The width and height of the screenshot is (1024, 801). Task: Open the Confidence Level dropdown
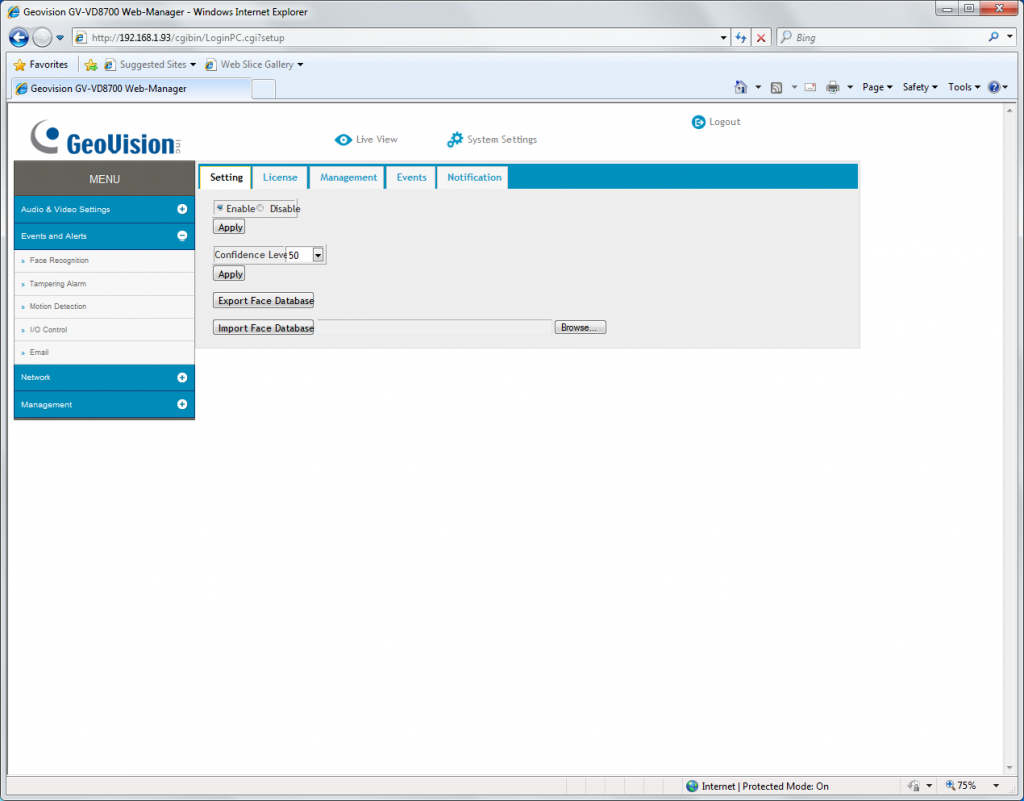pyautogui.click(x=317, y=255)
